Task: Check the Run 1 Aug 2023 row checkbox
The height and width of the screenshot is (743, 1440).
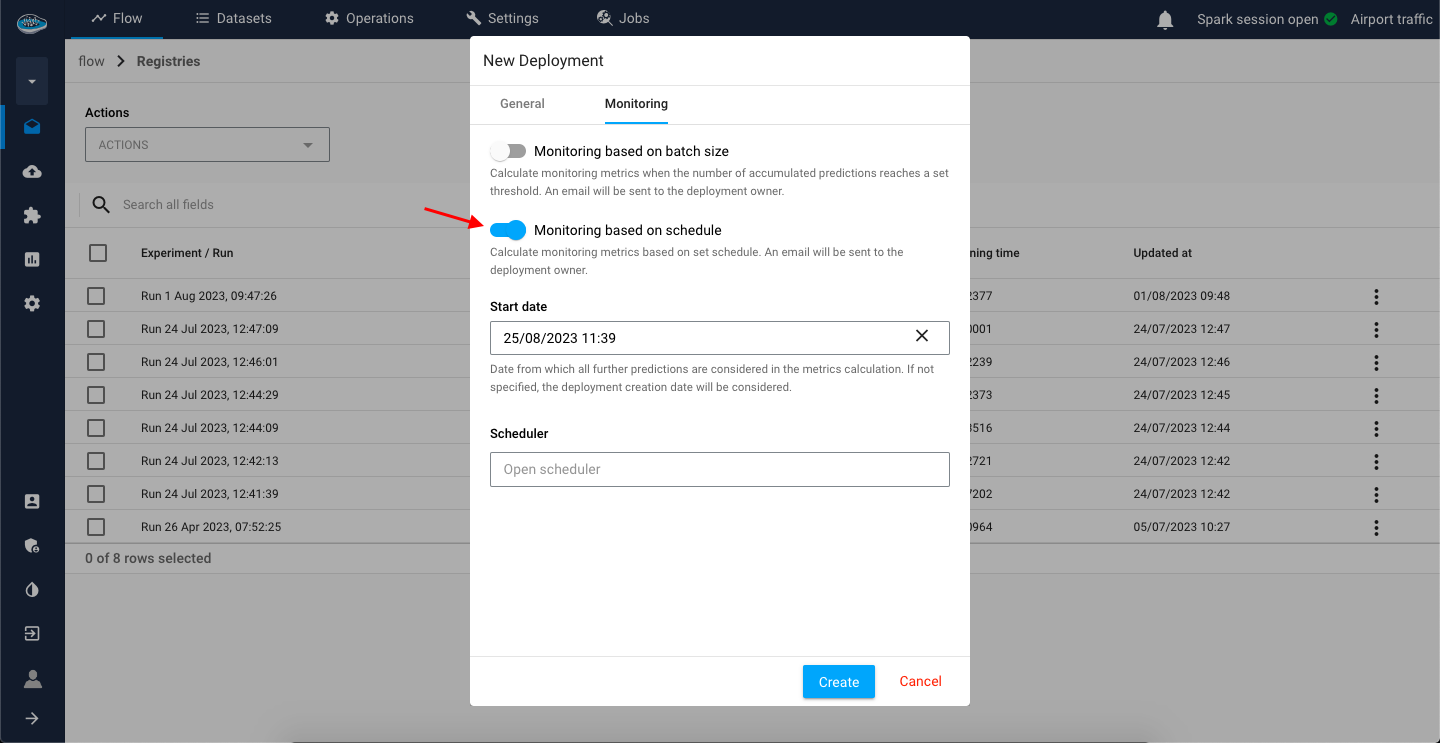Action: pos(97,296)
